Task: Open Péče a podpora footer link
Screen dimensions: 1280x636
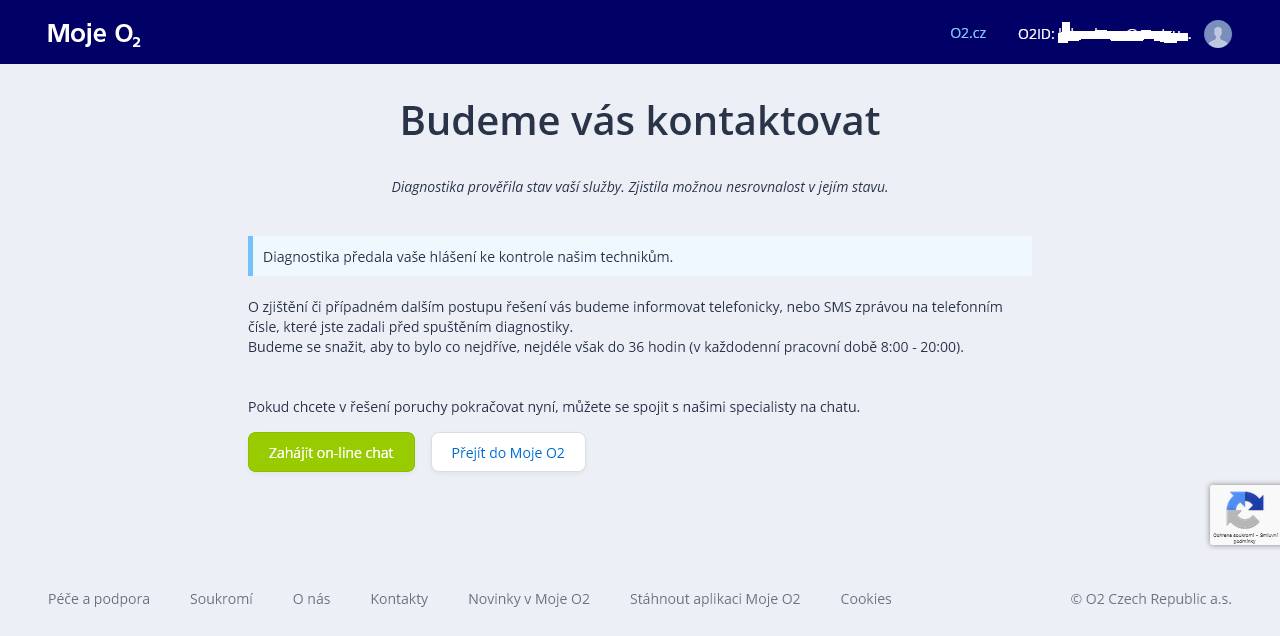Action: tap(99, 599)
